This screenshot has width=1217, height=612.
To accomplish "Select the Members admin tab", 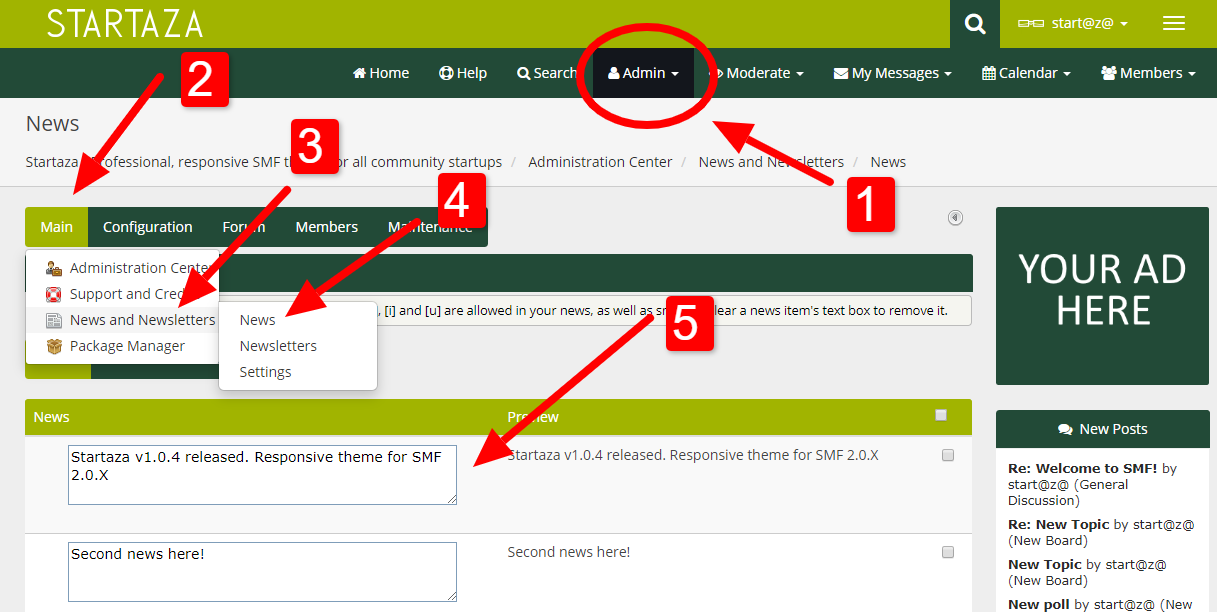I will 326,227.
